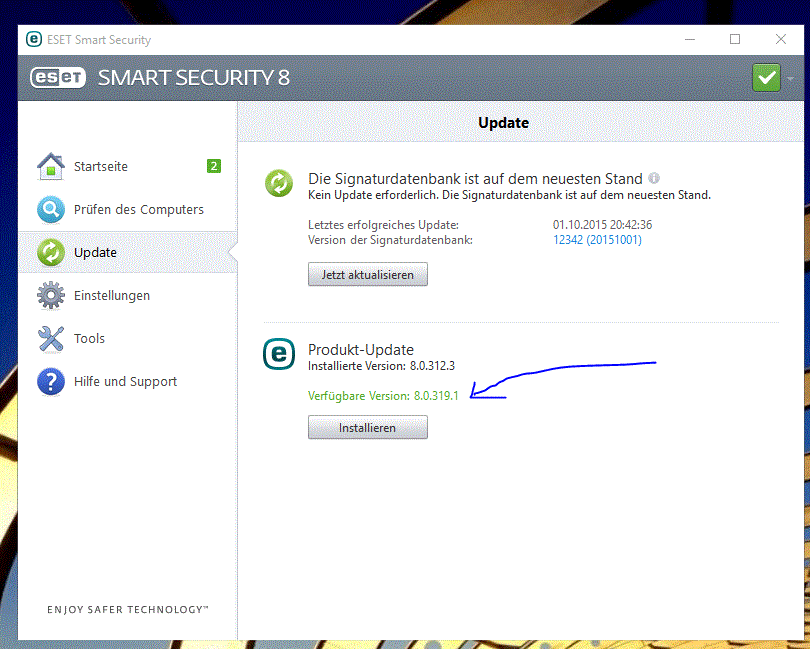Click the ESET Produkt-Update logo icon
This screenshot has height=649, width=810.
[x=278, y=354]
